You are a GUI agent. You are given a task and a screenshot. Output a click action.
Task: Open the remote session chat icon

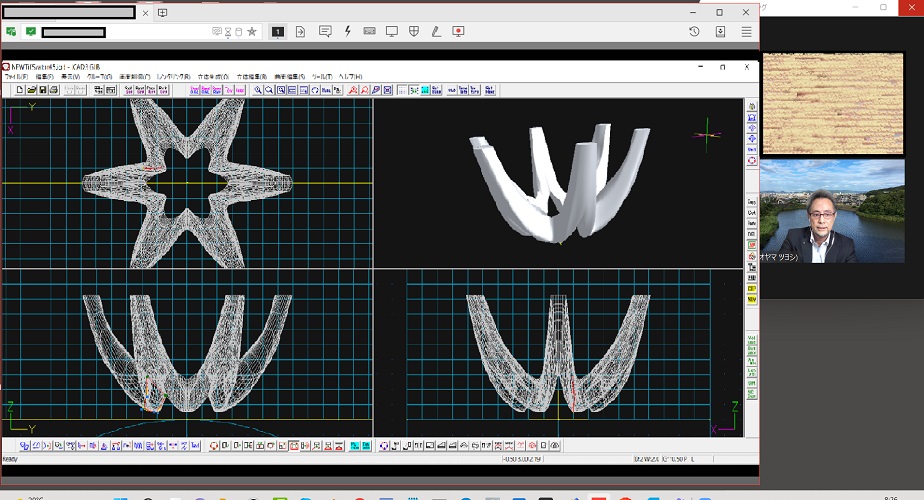[x=325, y=32]
